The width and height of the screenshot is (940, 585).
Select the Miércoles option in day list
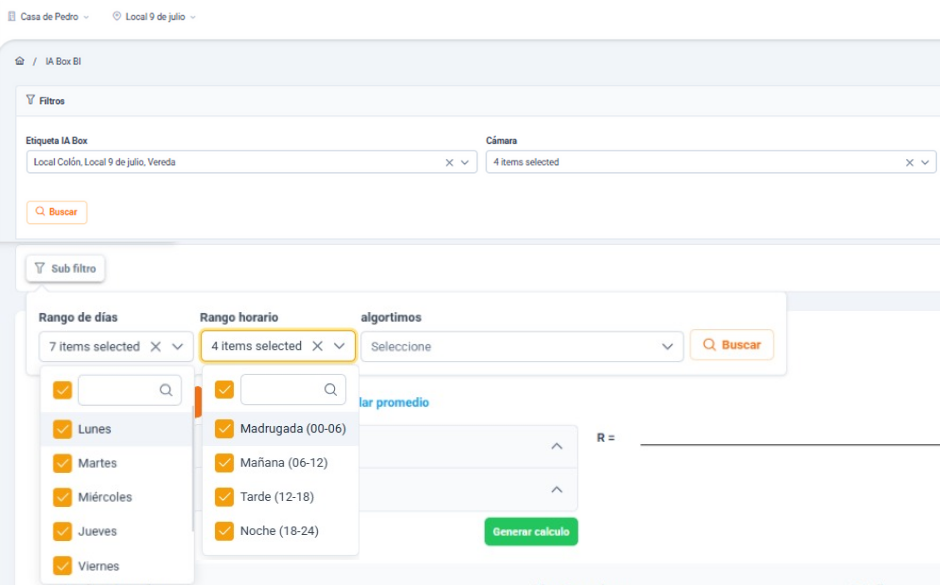105,497
